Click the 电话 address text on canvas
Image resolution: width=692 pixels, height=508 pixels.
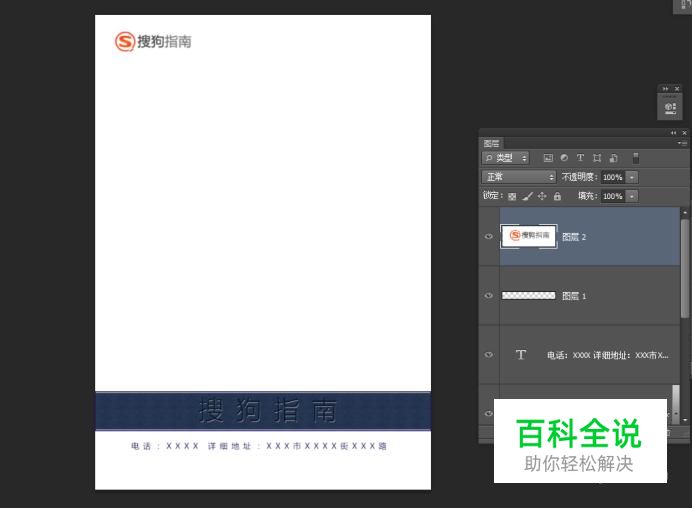point(259,446)
